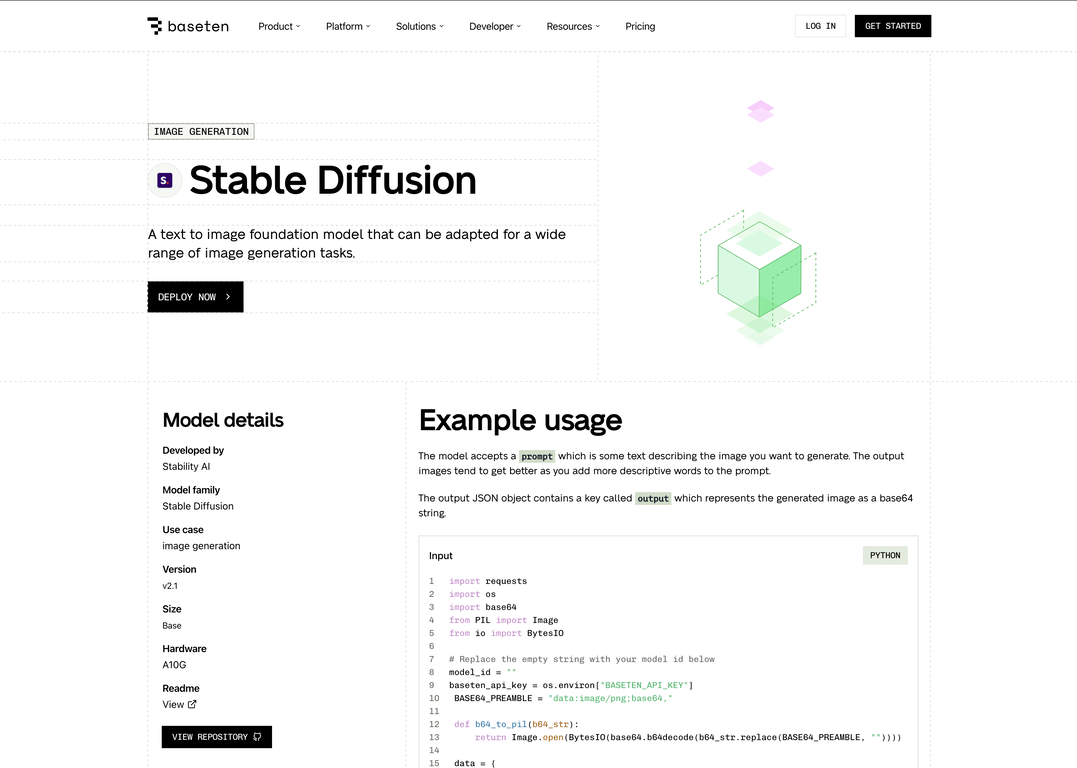This screenshot has height=768, width=1077.
Task: Click the DEPLOY NOW button
Action: click(x=195, y=297)
